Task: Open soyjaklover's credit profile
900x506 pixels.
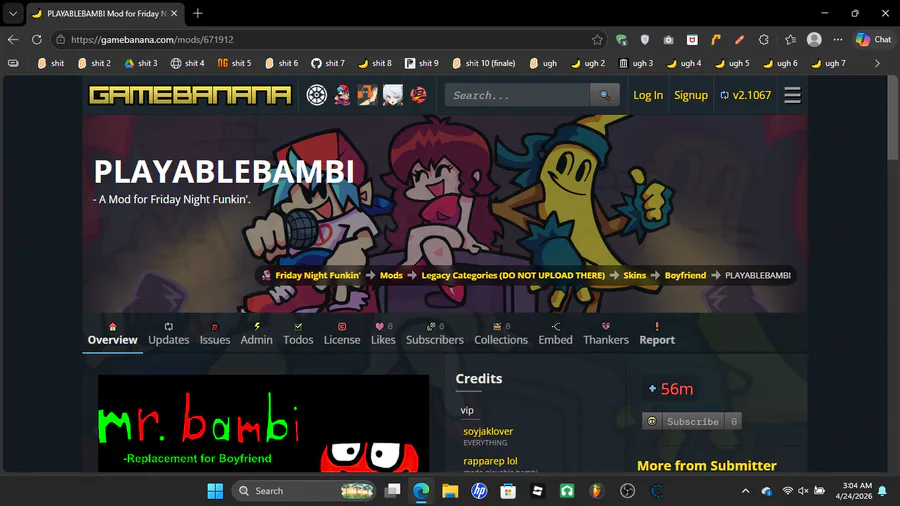Action: (x=488, y=431)
